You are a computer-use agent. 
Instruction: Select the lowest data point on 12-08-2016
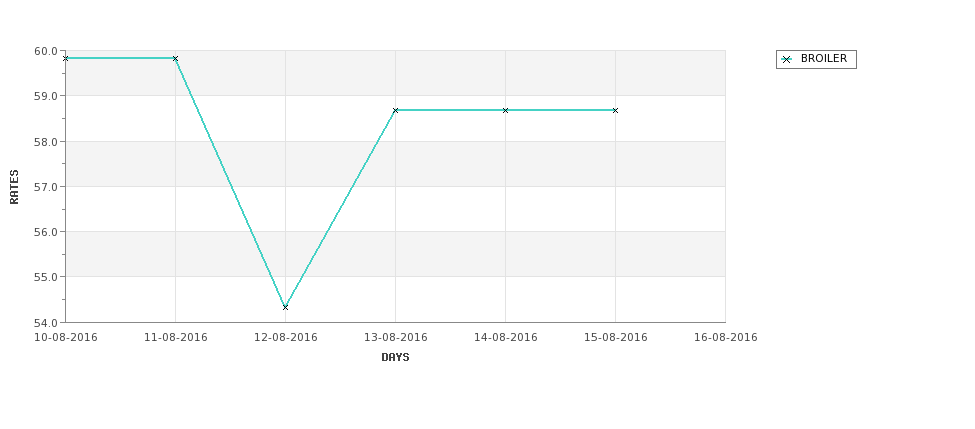coord(285,307)
